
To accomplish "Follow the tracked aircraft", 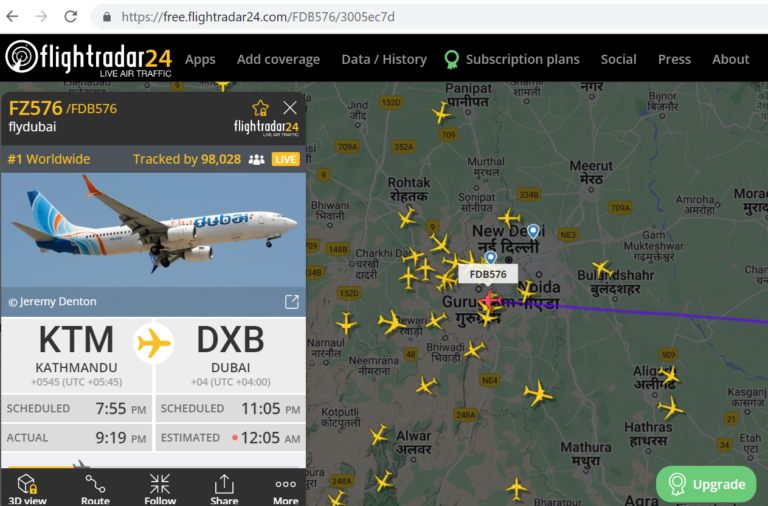I will pos(160,489).
